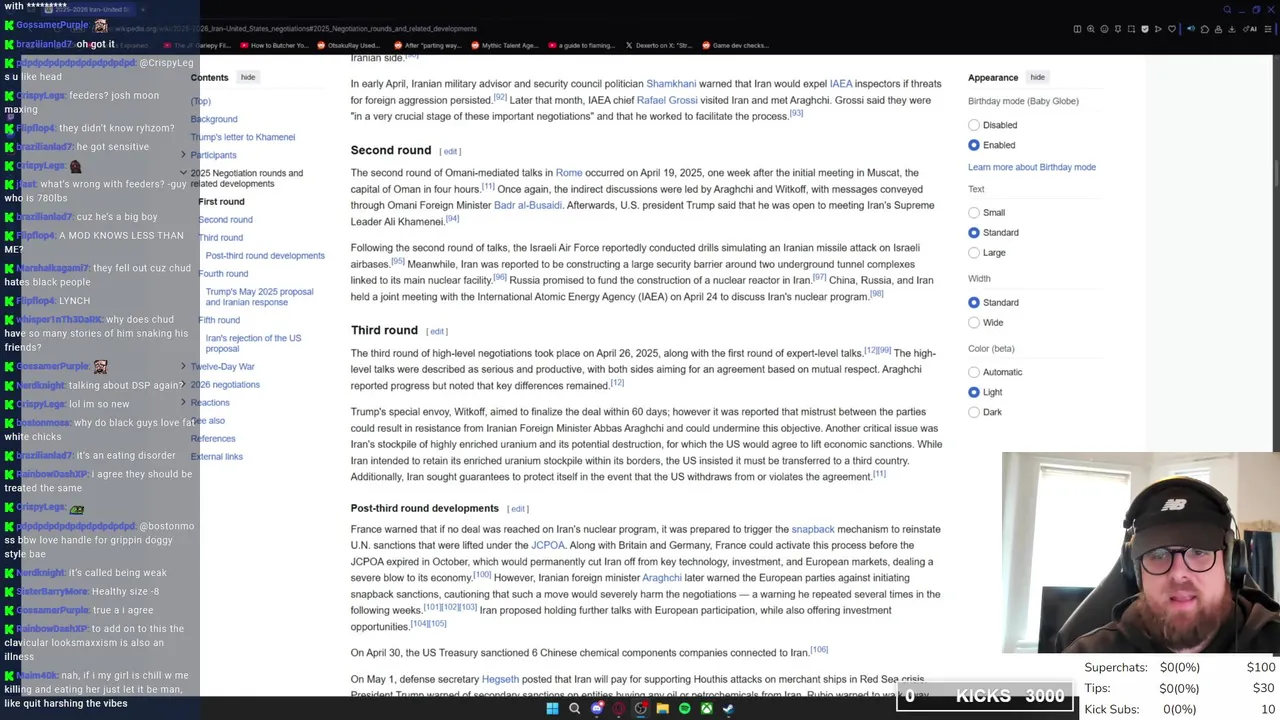
Task: Jump to Trump's letter to Khamenei
Action: pyautogui.click(x=243, y=137)
